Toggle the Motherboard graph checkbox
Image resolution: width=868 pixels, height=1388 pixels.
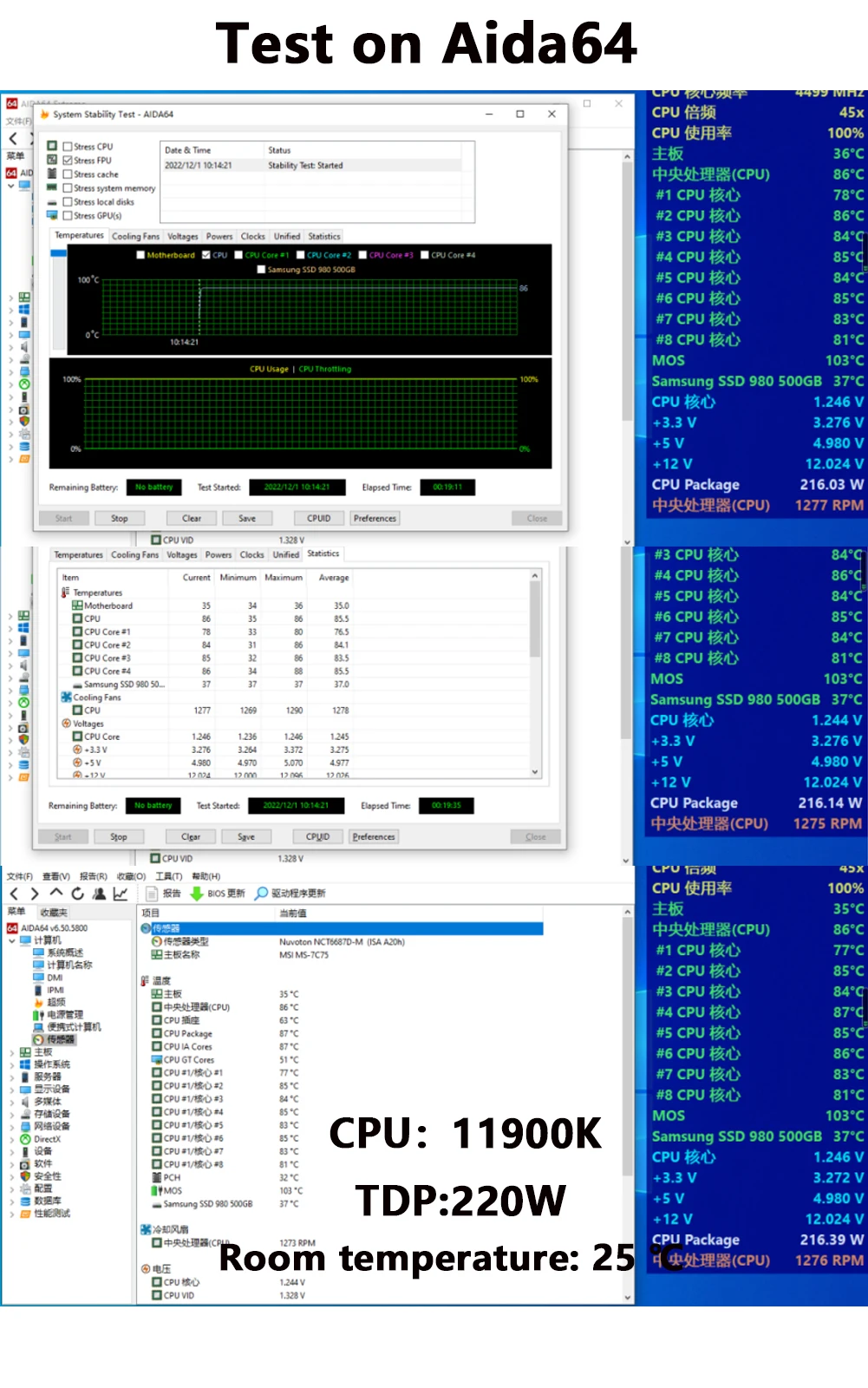(x=140, y=255)
